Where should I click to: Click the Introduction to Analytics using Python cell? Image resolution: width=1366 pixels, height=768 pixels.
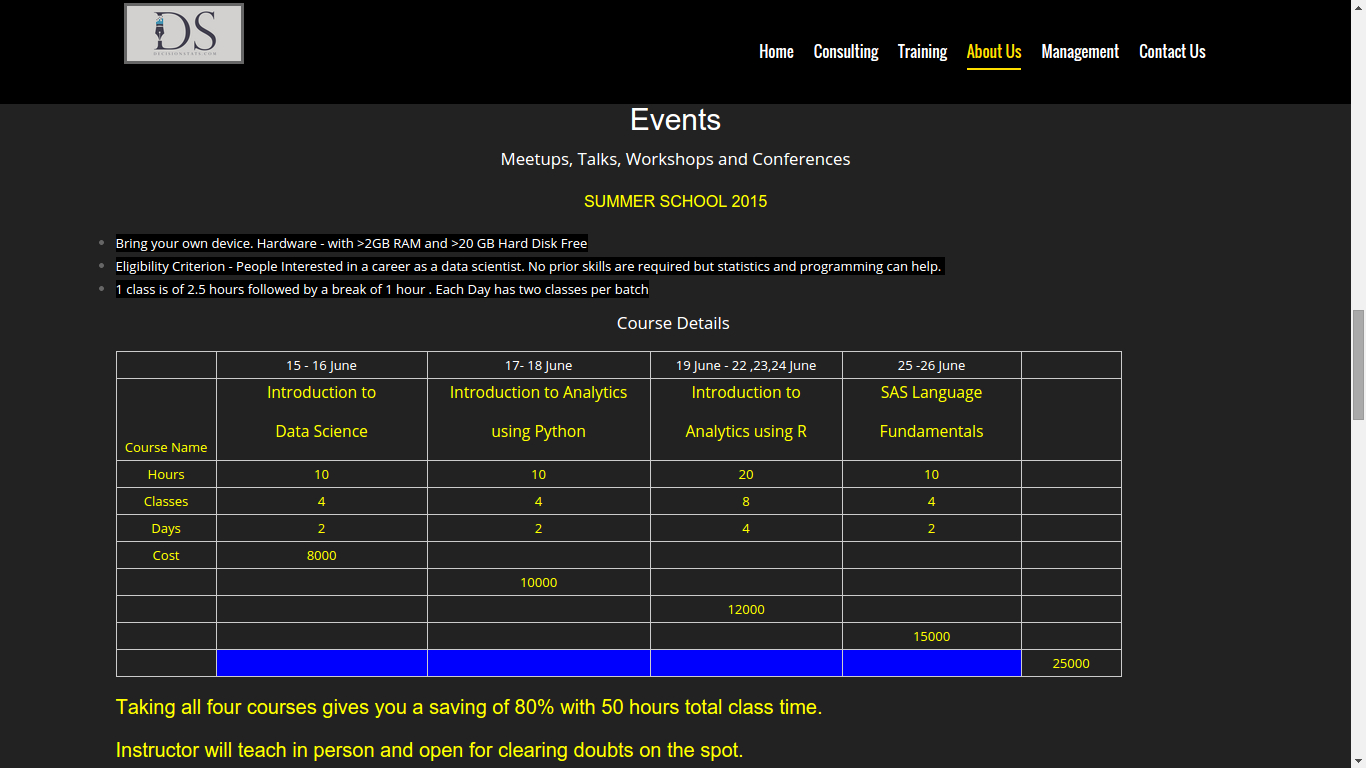pos(538,412)
